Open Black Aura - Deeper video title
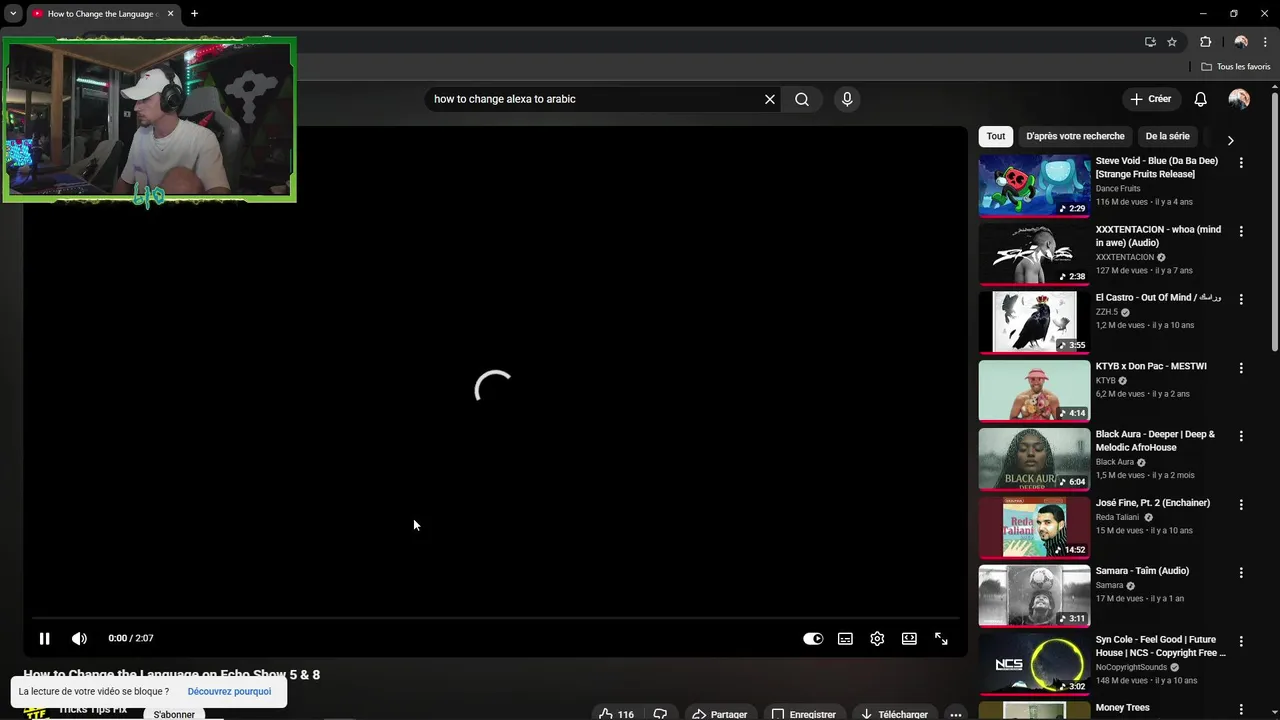 click(x=1155, y=441)
